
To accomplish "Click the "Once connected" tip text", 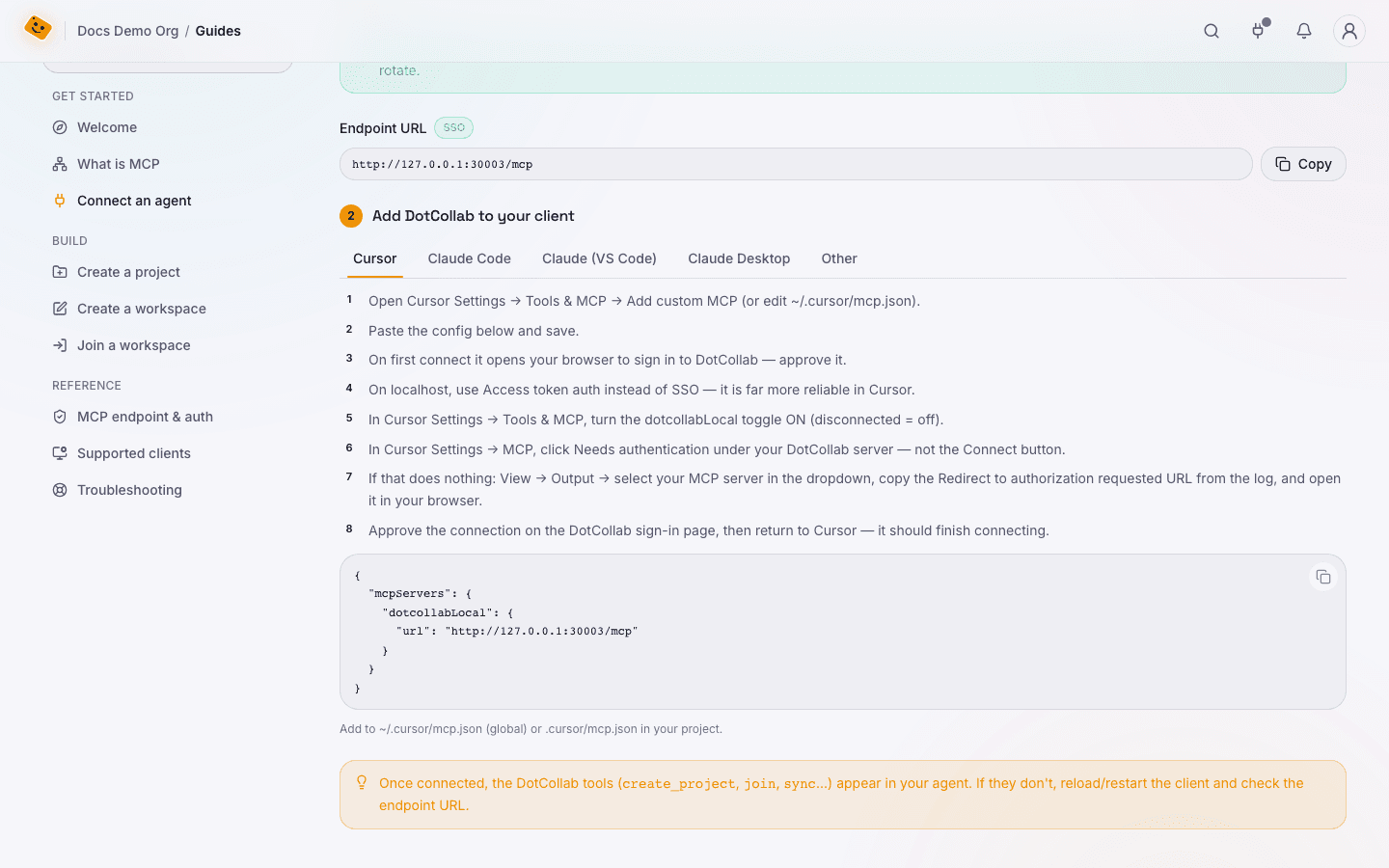I will point(841,794).
